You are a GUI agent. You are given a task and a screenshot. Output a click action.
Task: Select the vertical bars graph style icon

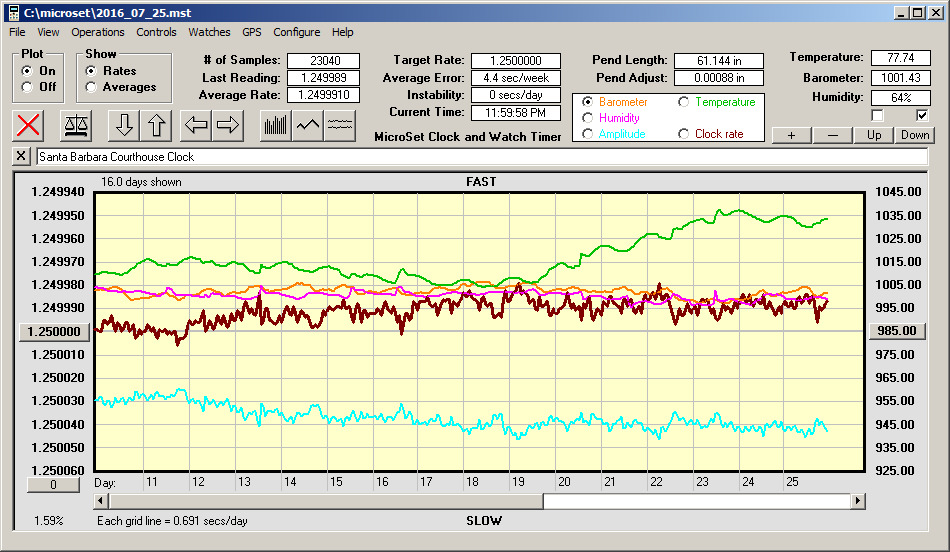click(275, 125)
